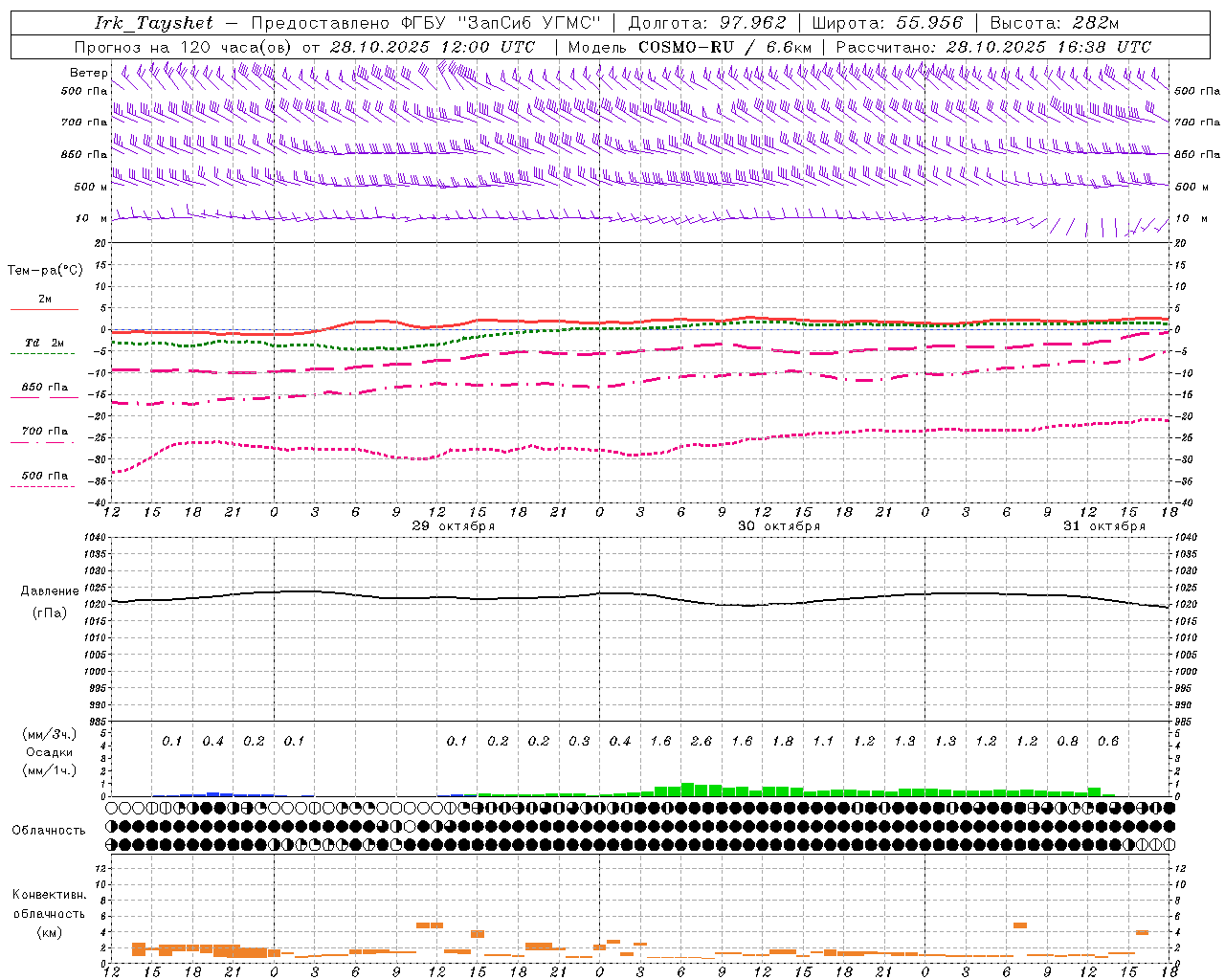Click the 1.1 precipitation value
This screenshot has width=1225, height=980.
point(823,742)
